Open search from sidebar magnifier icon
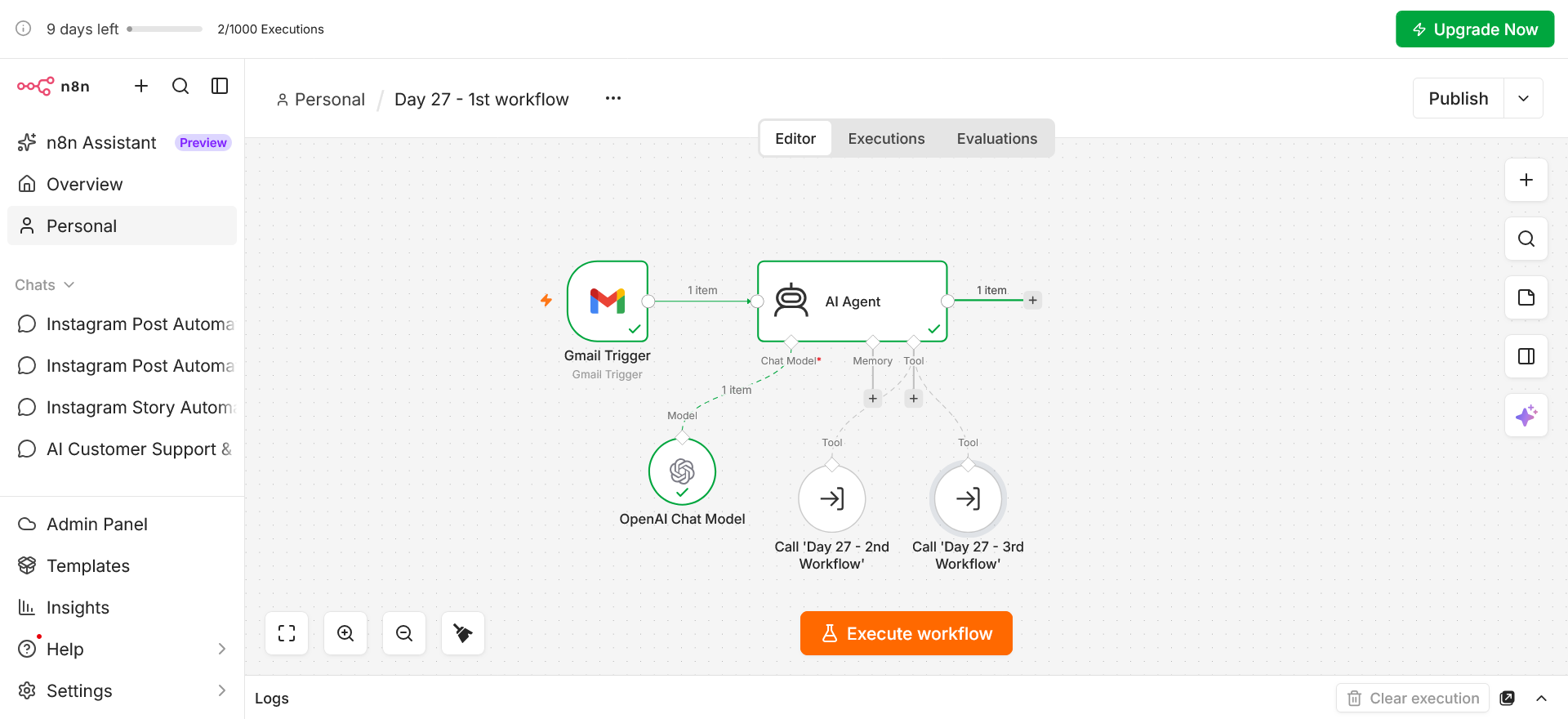Viewport: 1568px width, 719px height. tap(180, 86)
